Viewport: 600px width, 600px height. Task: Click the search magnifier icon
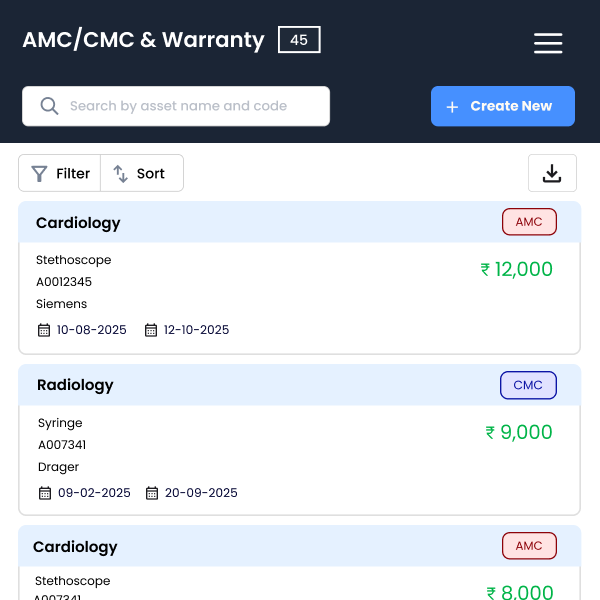[48, 106]
